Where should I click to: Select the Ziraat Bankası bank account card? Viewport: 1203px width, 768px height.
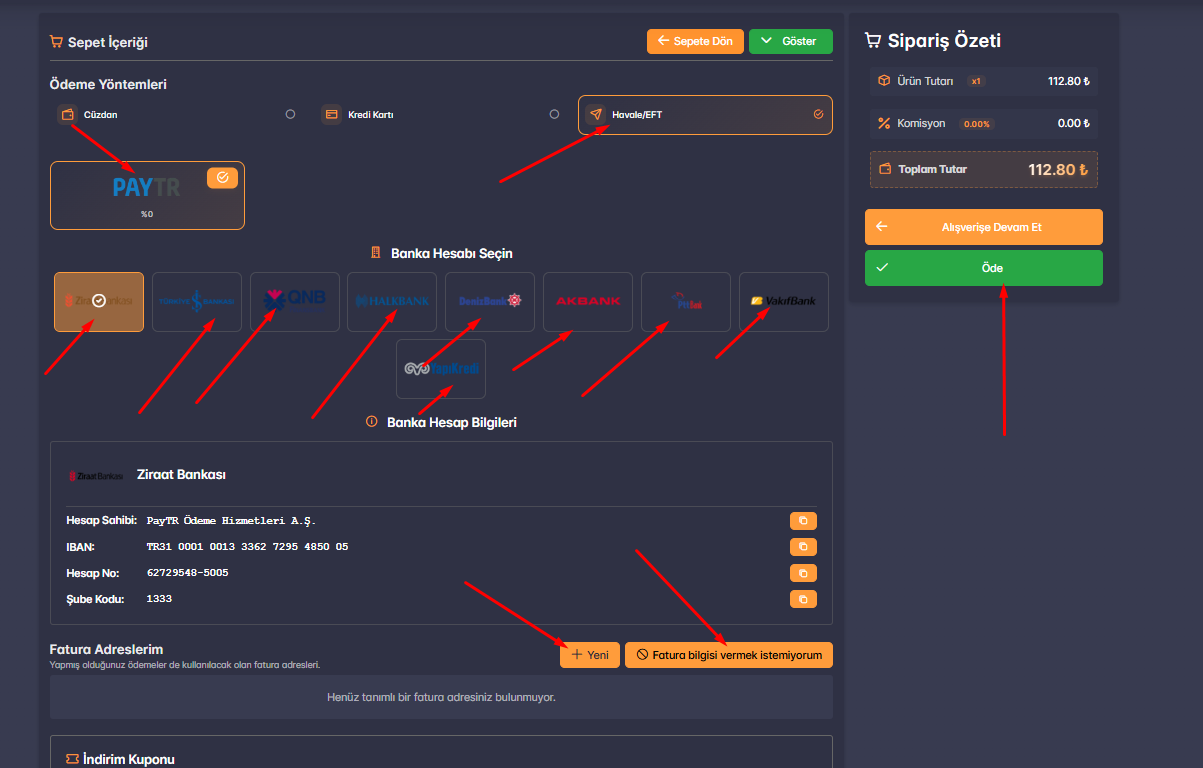pos(99,301)
